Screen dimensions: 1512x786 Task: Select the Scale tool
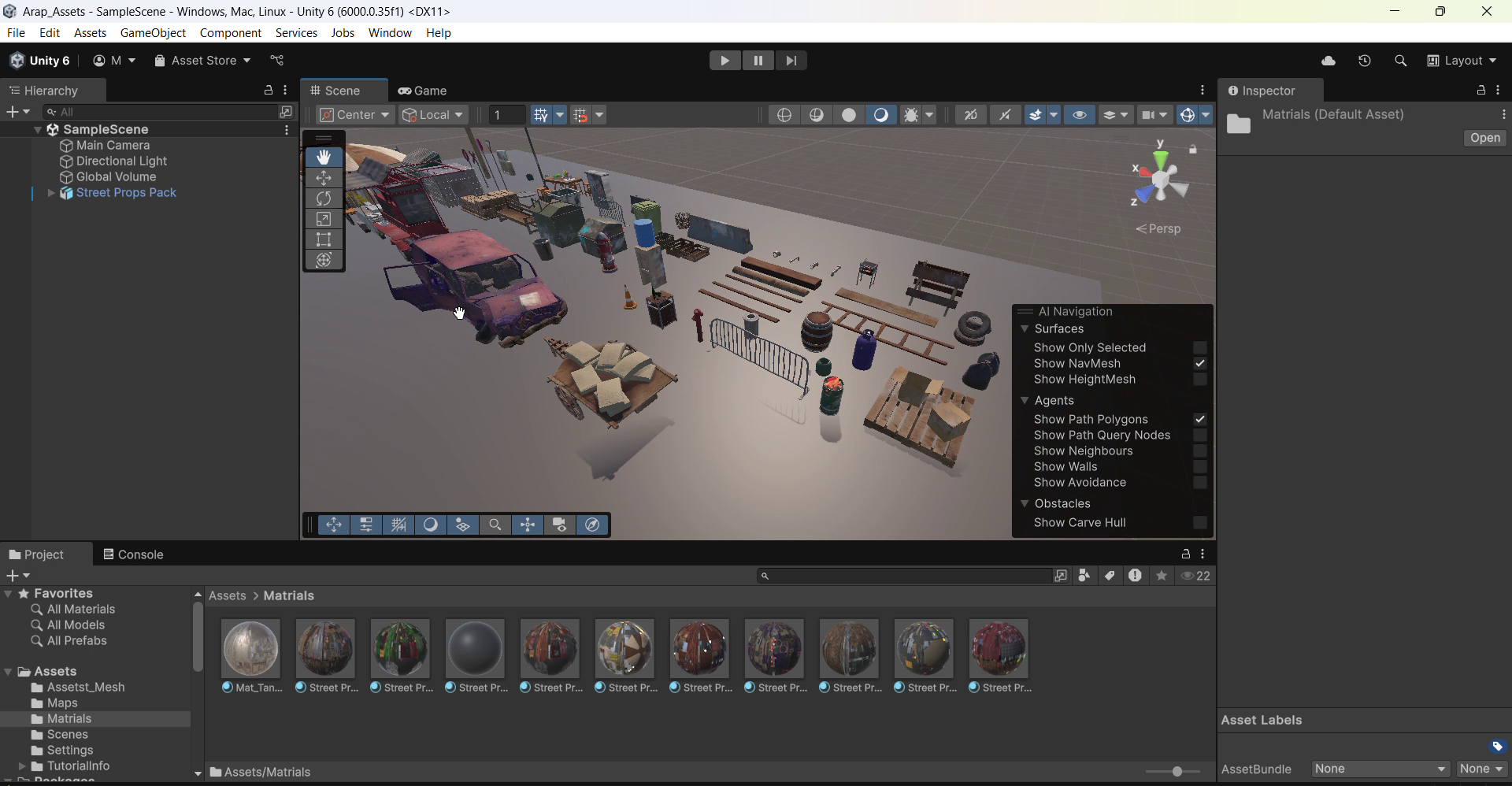(x=324, y=219)
